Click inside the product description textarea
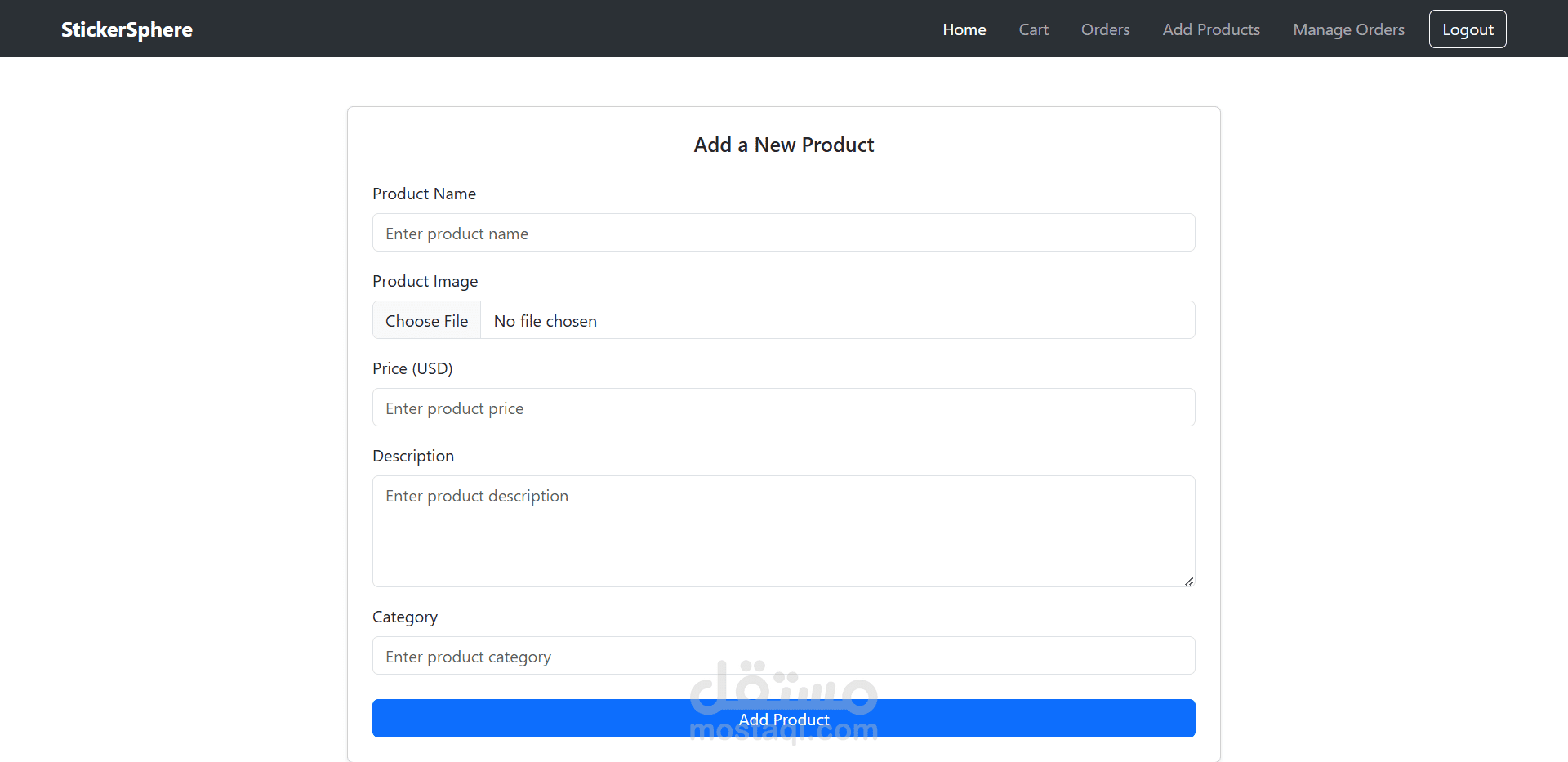Image resolution: width=1568 pixels, height=762 pixels. point(783,531)
